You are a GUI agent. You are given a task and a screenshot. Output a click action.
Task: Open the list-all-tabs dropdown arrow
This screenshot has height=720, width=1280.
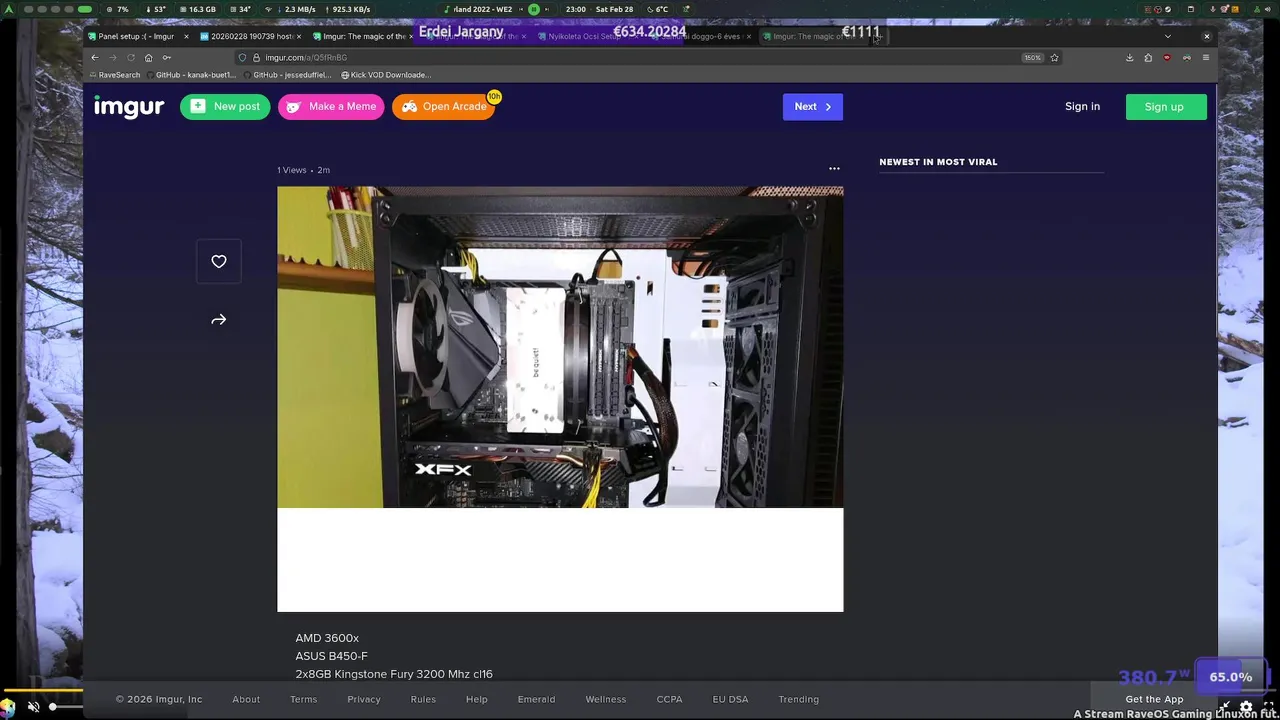click(1167, 36)
